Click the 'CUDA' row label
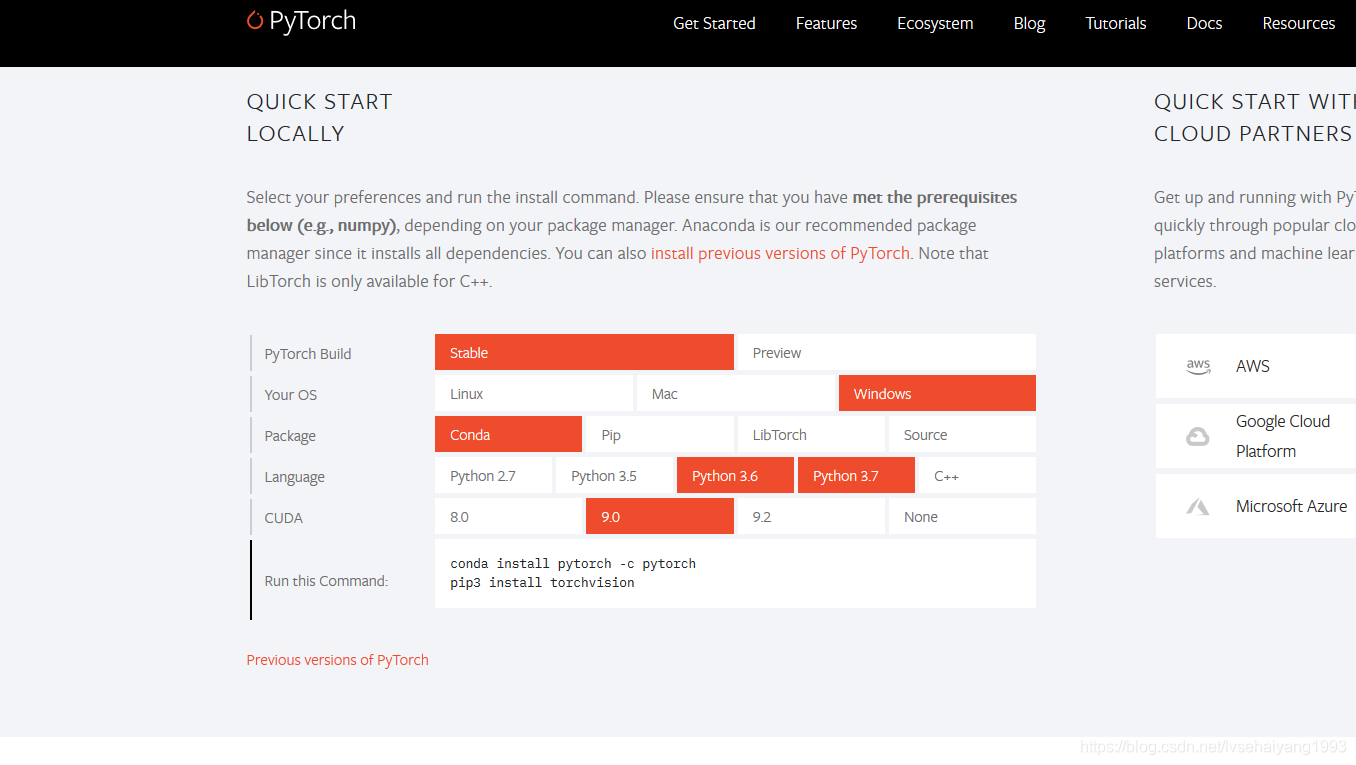 tap(284, 518)
